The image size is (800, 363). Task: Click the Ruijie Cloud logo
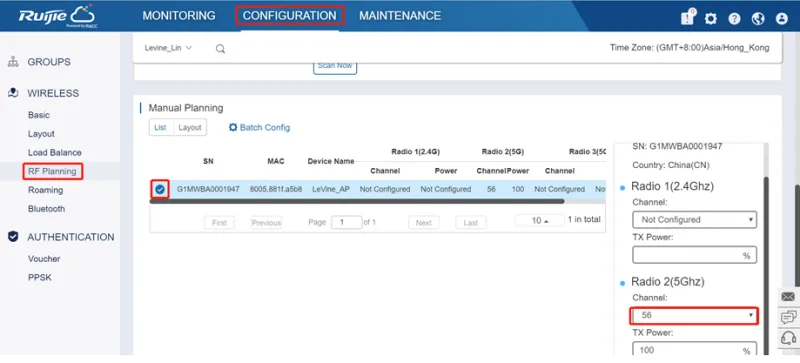[x=57, y=16]
